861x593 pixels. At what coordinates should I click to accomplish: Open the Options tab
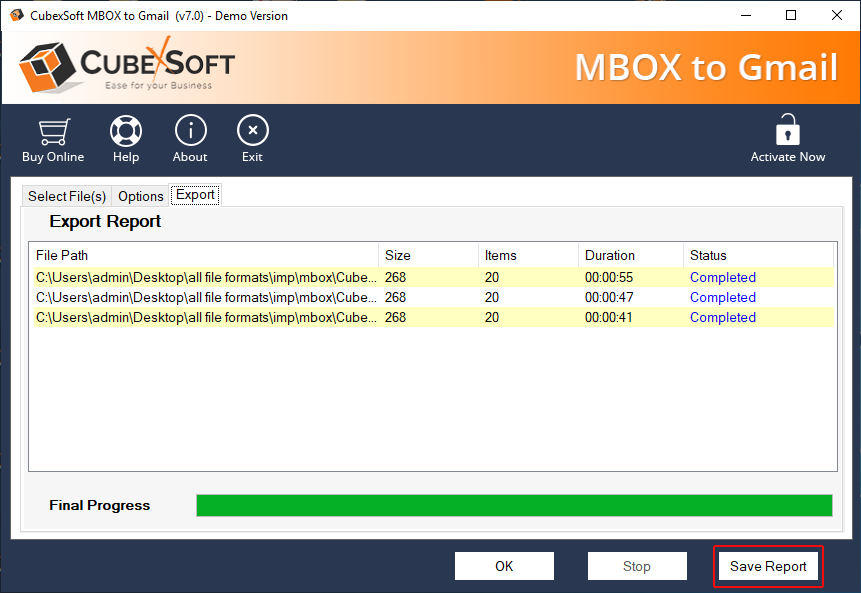point(141,196)
